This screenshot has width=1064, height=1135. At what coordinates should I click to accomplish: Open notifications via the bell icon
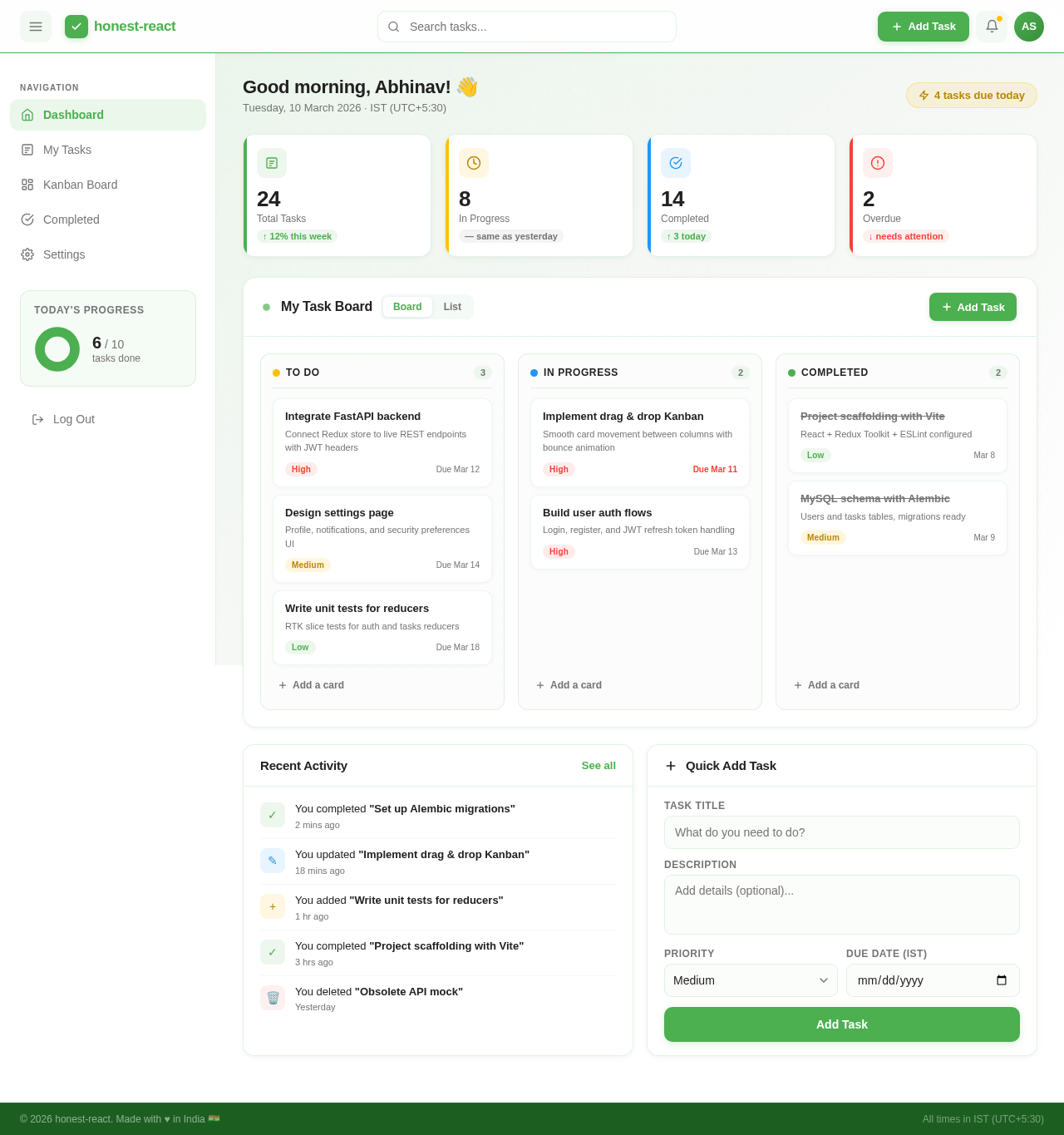point(991,26)
